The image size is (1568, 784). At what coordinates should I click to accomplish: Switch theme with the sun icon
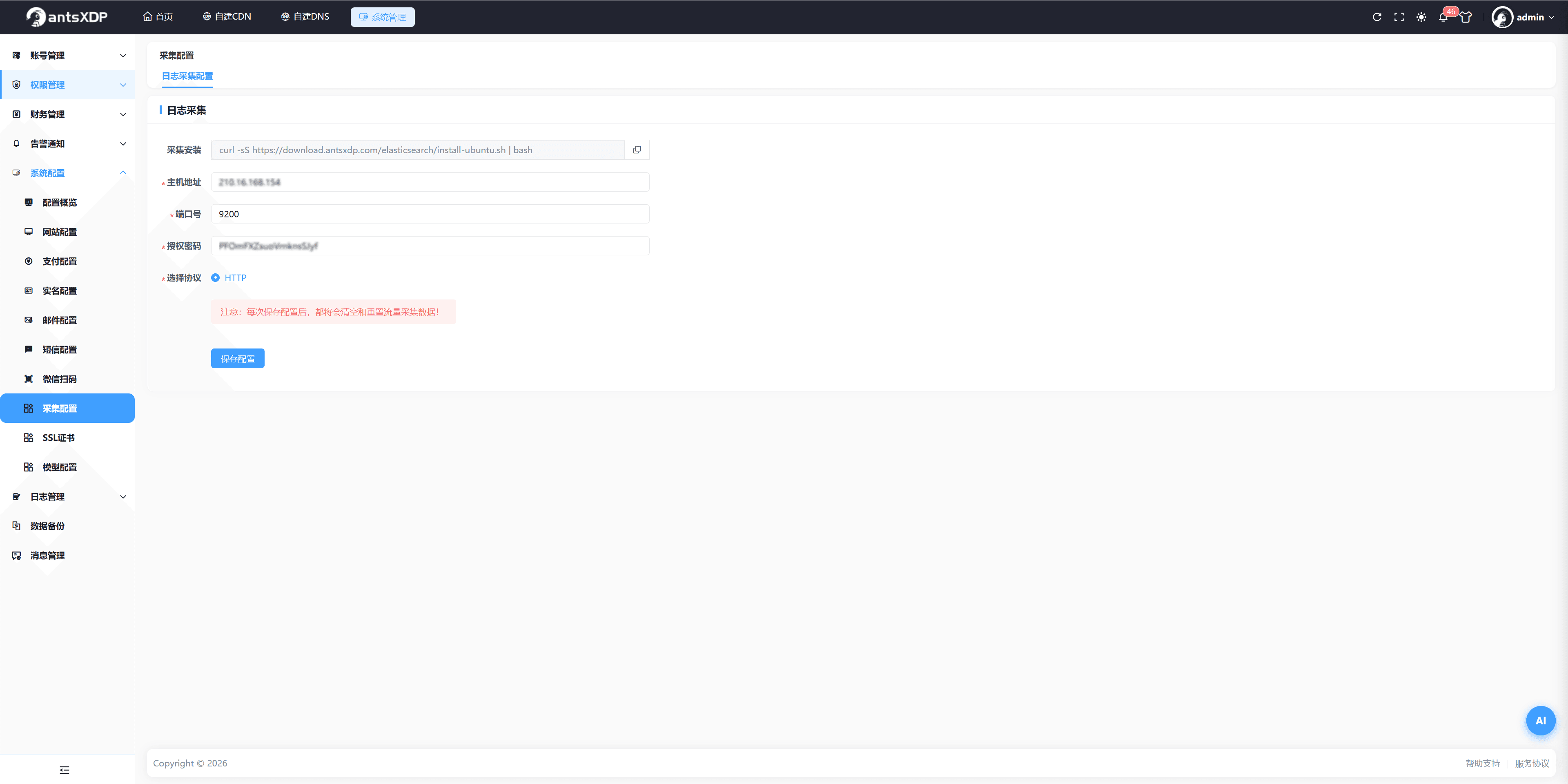pyautogui.click(x=1421, y=17)
